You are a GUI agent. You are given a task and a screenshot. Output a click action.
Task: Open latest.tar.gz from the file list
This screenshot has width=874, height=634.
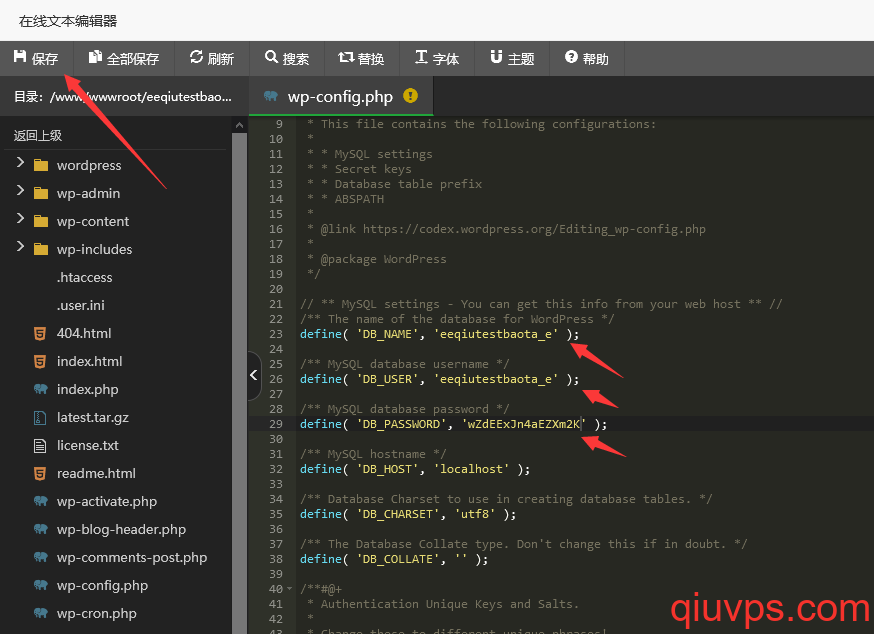[93, 417]
